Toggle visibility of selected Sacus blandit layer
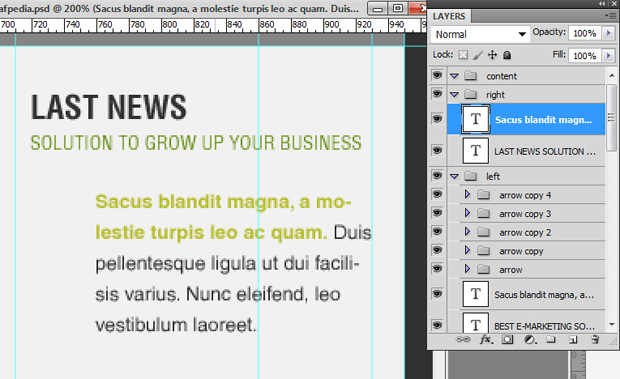The height and width of the screenshot is (379, 620). click(x=437, y=119)
